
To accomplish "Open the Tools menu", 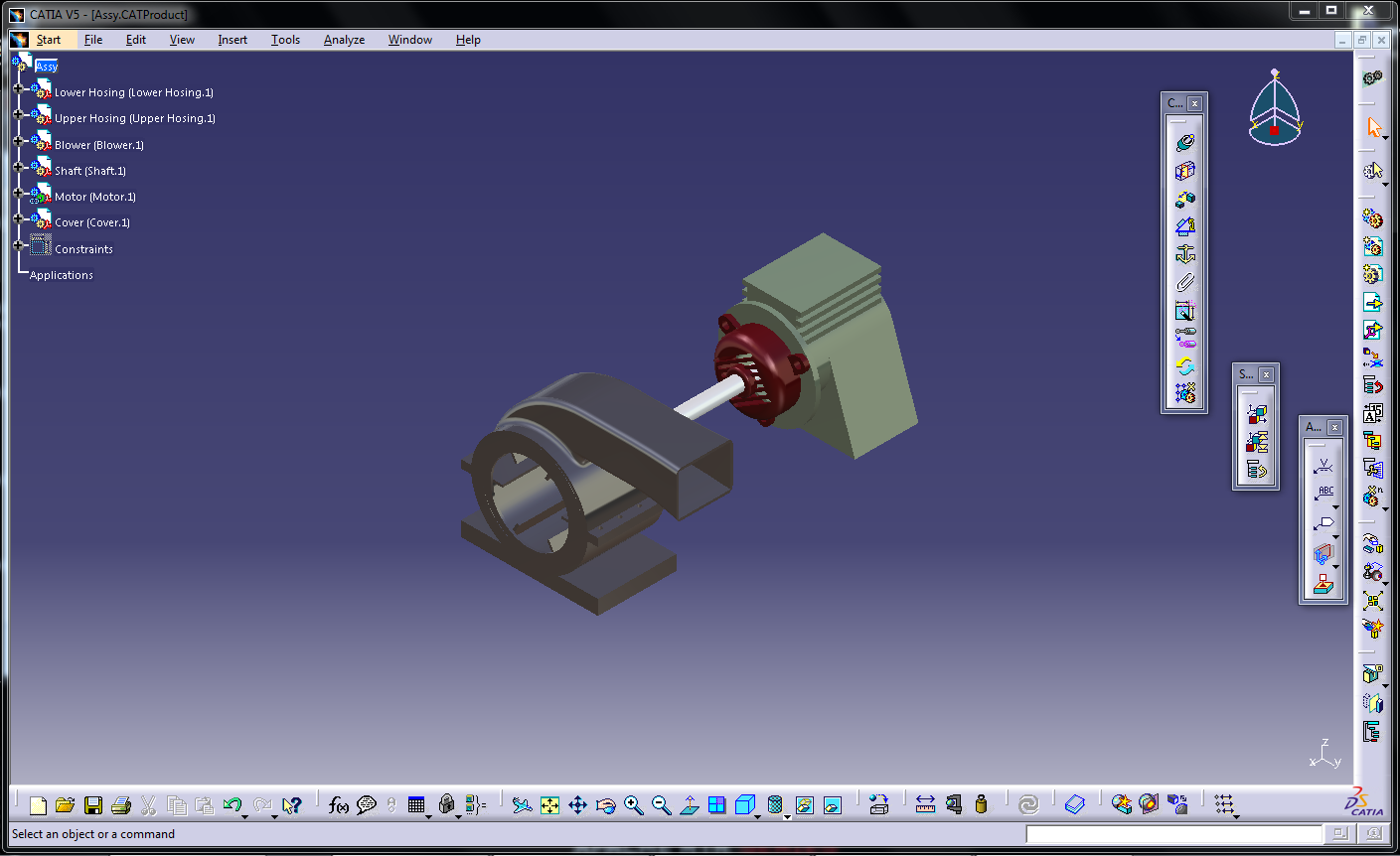I will (x=285, y=40).
